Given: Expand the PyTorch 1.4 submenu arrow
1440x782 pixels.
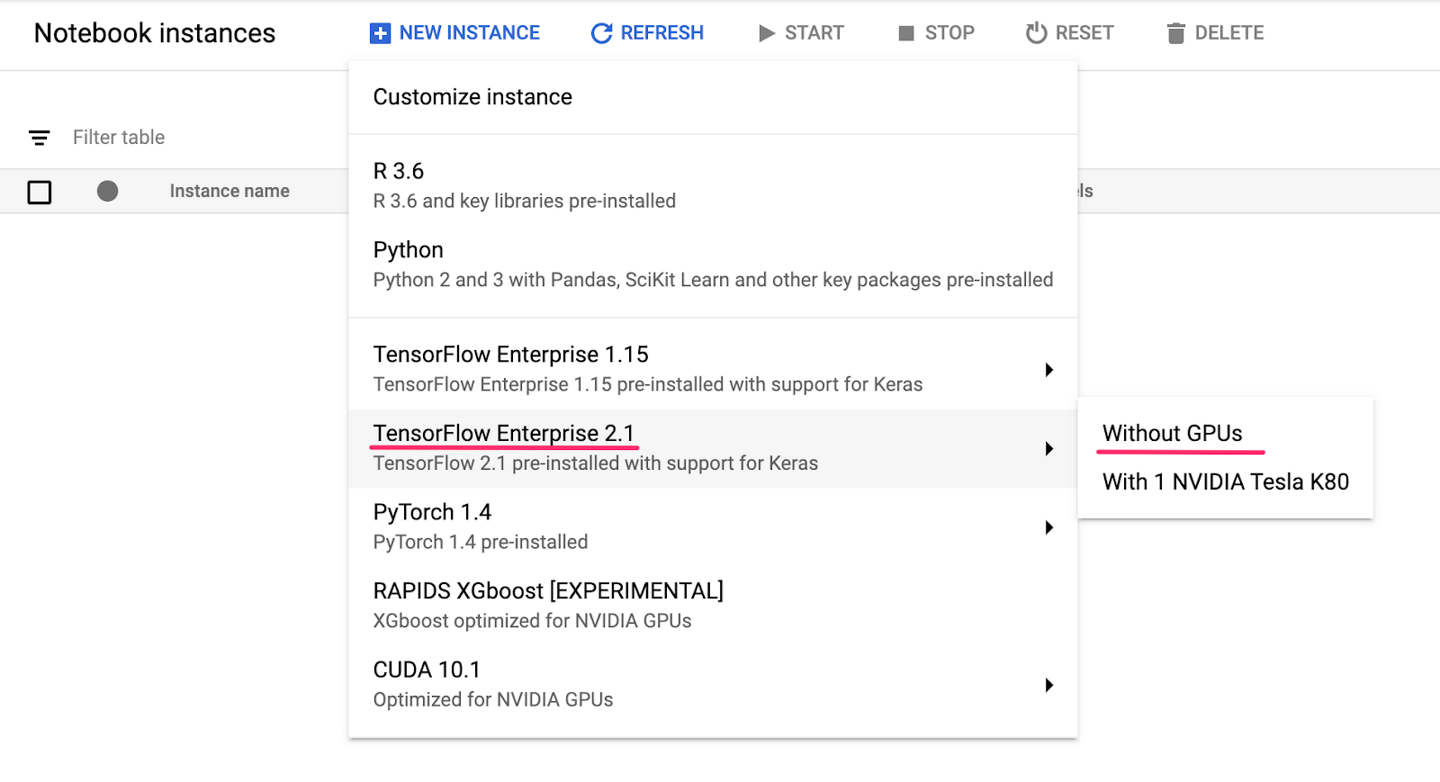Looking at the screenshot, I should click(x=1049, y=527).
